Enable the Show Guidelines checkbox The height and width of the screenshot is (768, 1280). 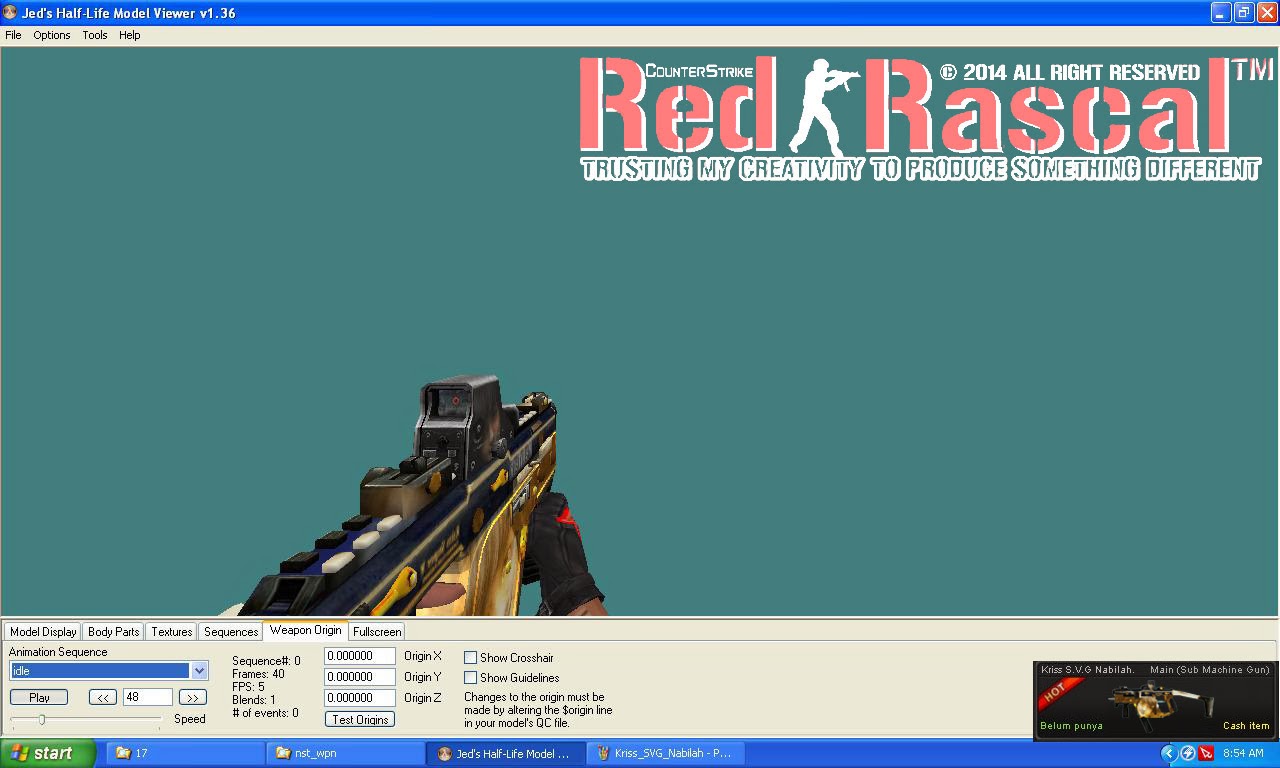[470, 678]
